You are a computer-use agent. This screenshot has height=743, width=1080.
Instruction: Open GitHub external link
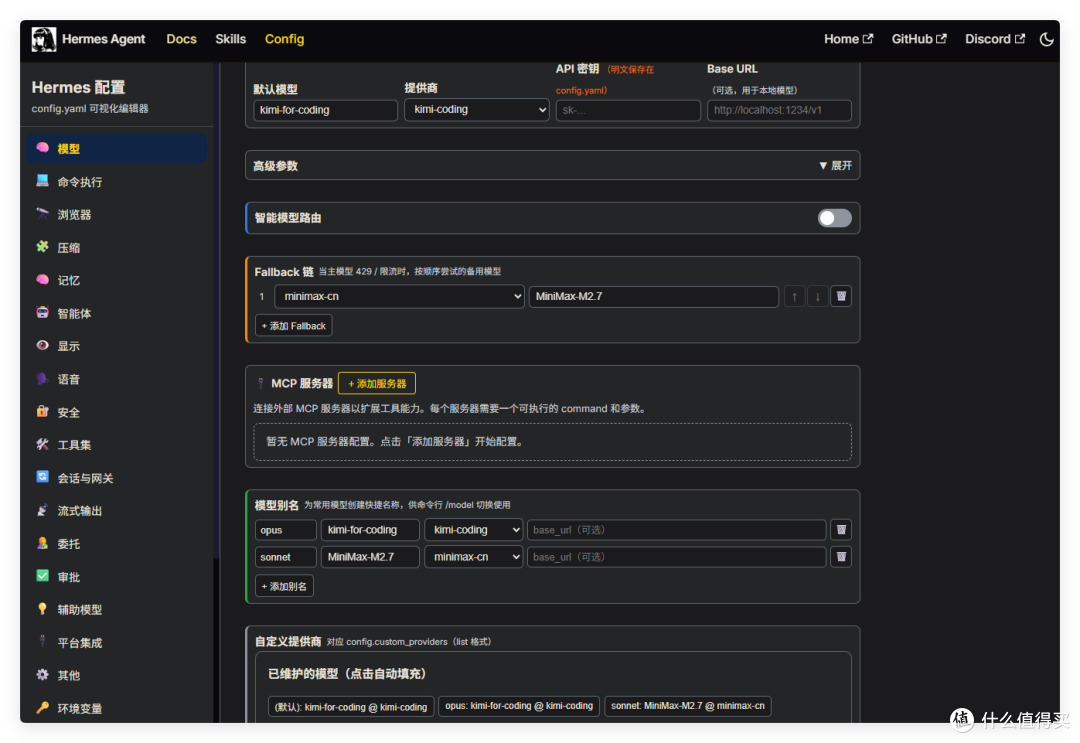point(919,39)
